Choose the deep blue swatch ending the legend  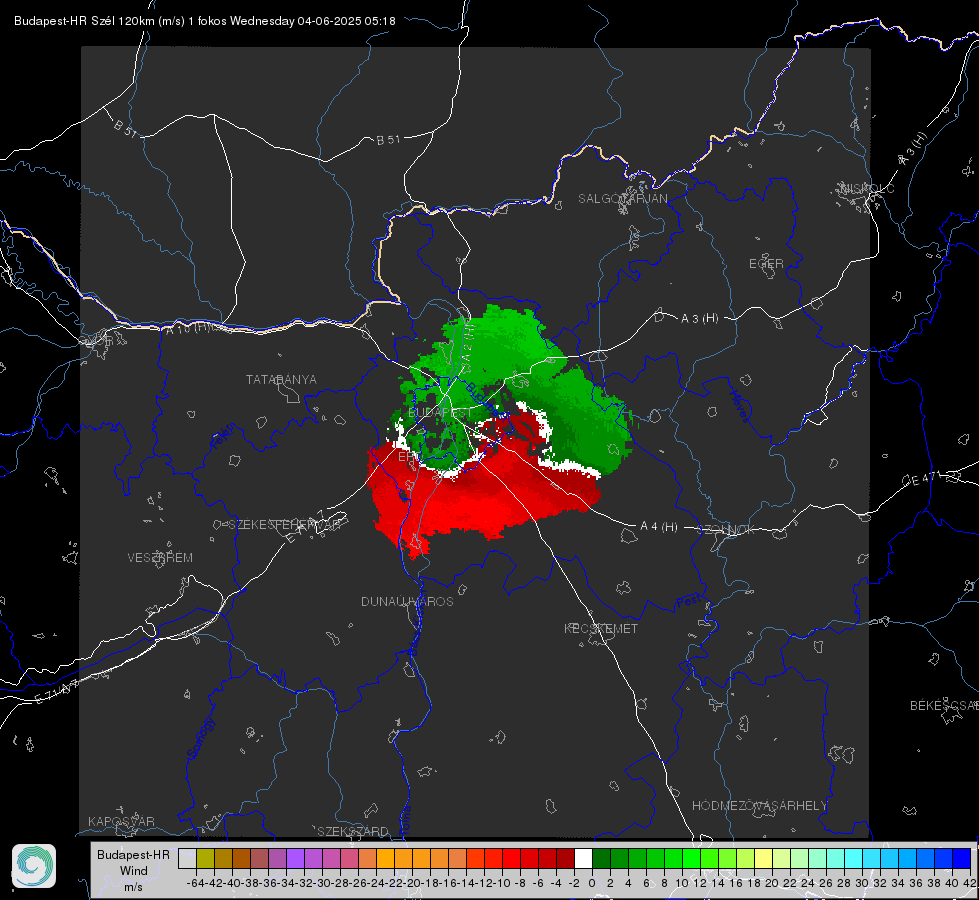point(962,859)
